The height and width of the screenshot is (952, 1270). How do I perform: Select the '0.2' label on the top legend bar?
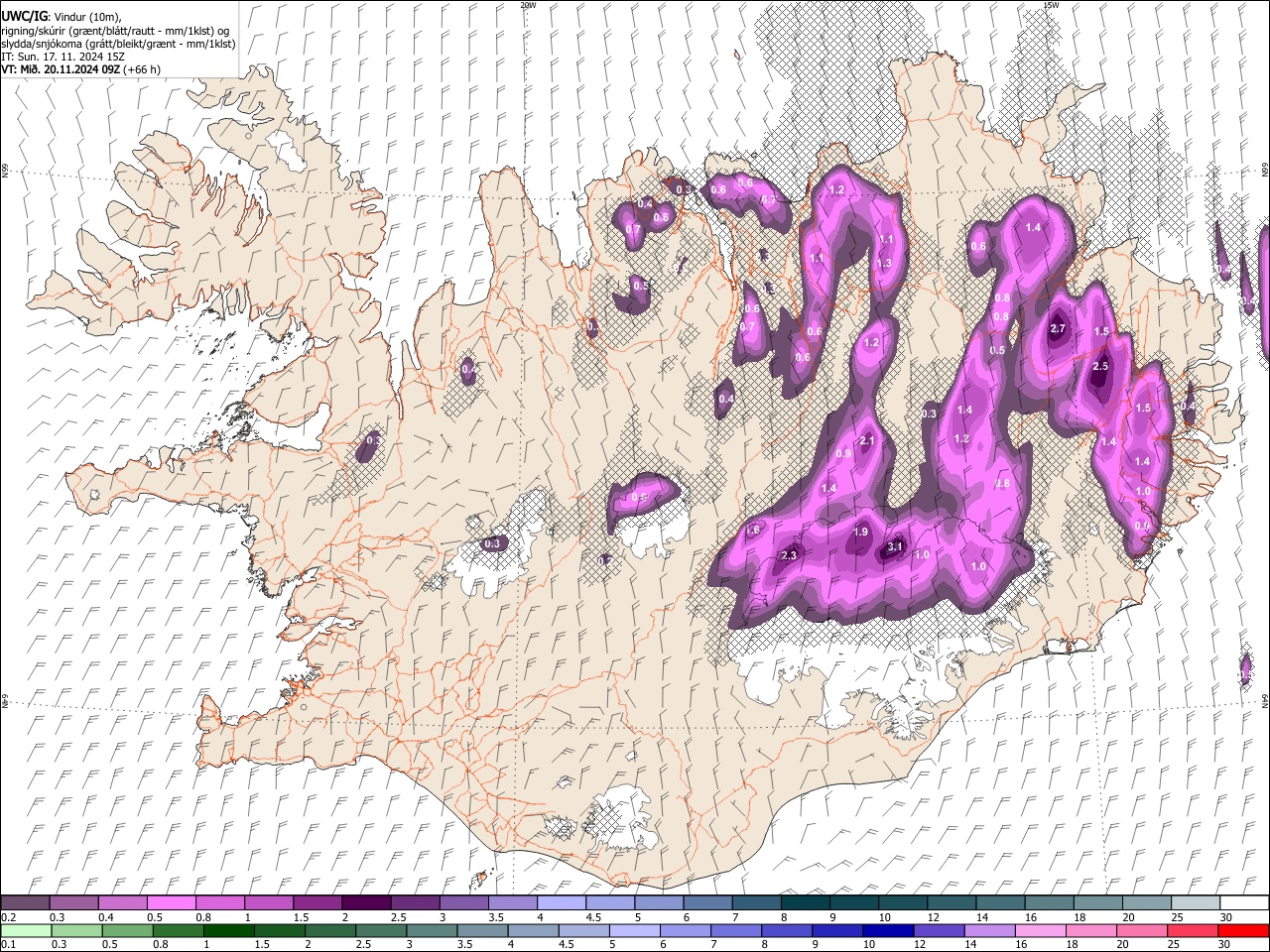click(8, 917)
